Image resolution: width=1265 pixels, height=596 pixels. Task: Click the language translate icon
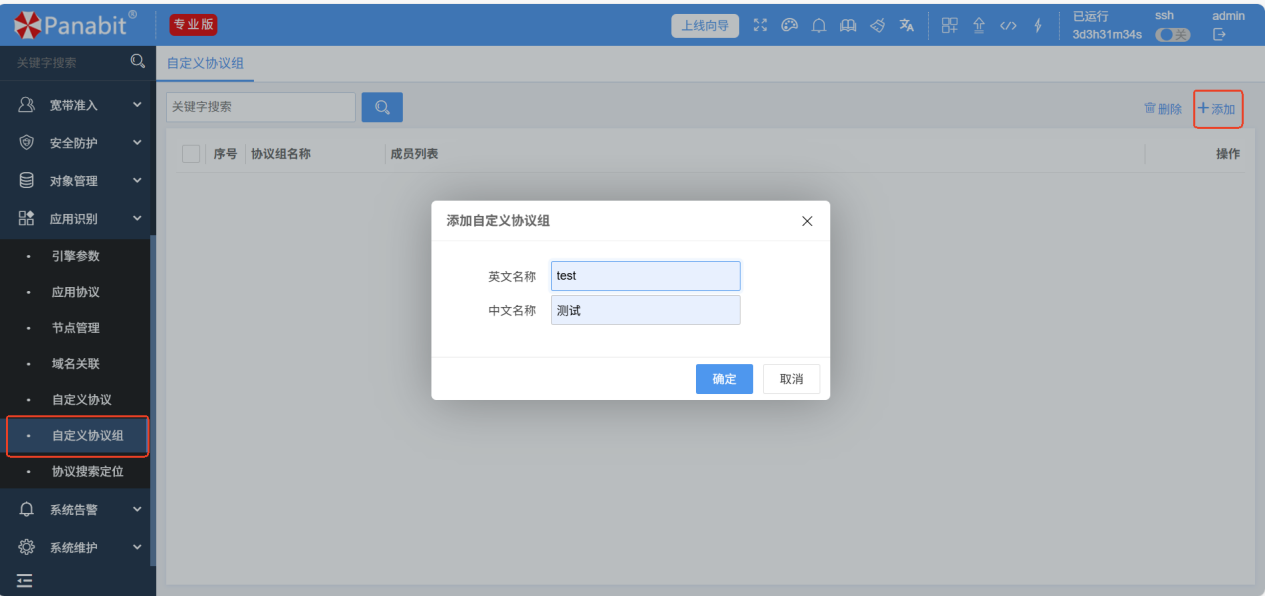click(x=906, y=26)
